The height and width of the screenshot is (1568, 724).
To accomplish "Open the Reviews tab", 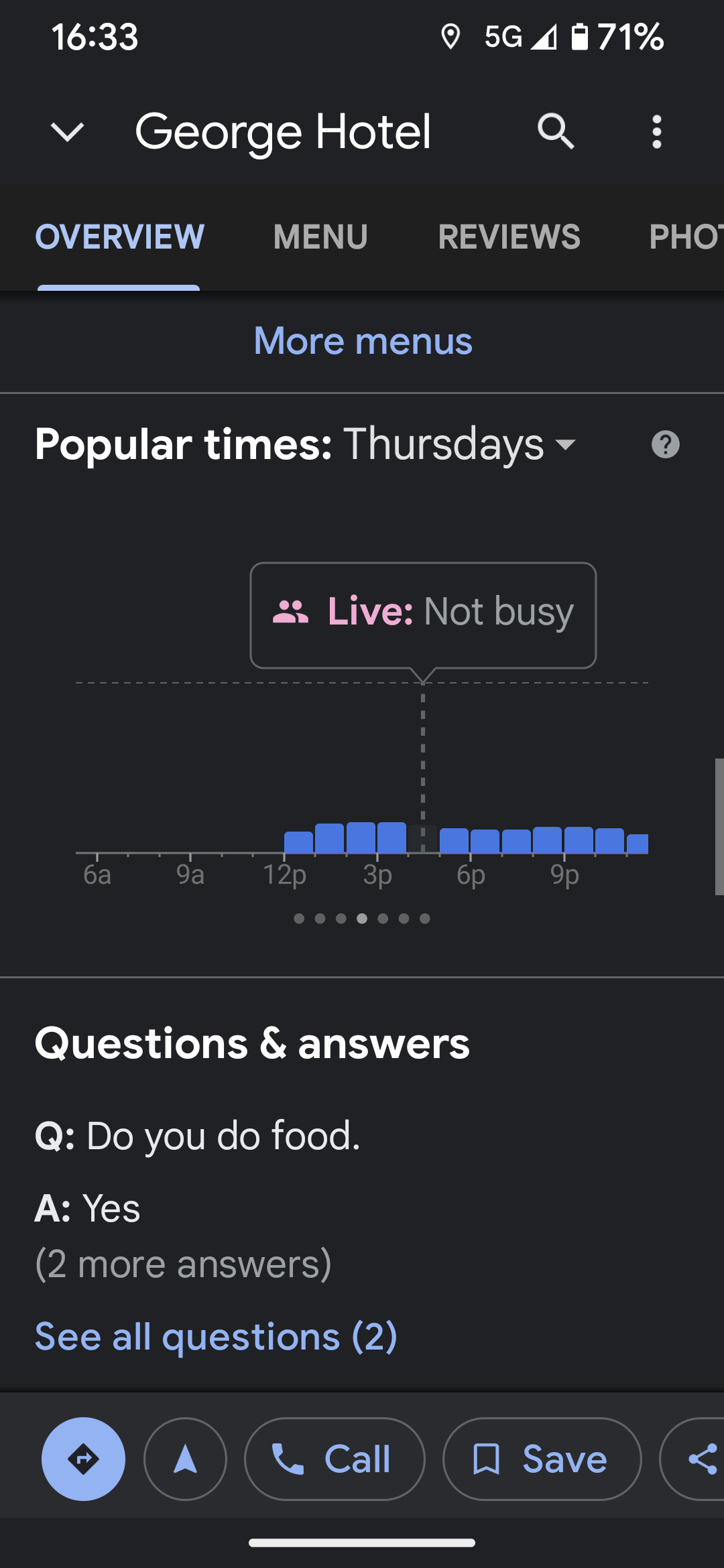I will point(509,237).
